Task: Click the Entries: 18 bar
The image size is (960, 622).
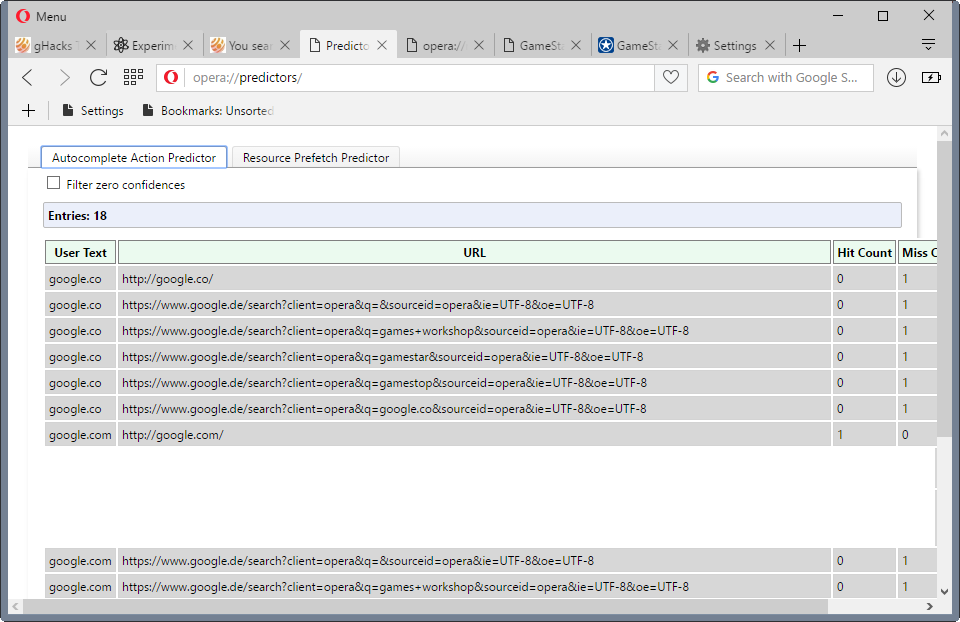Action: tap(472, 215)
